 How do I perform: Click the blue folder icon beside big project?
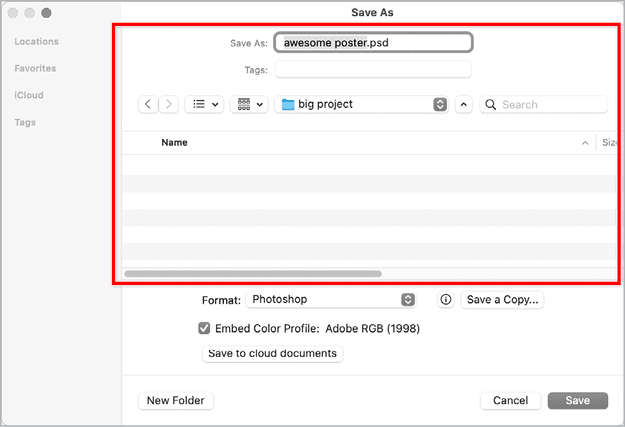tap(288, 104)
